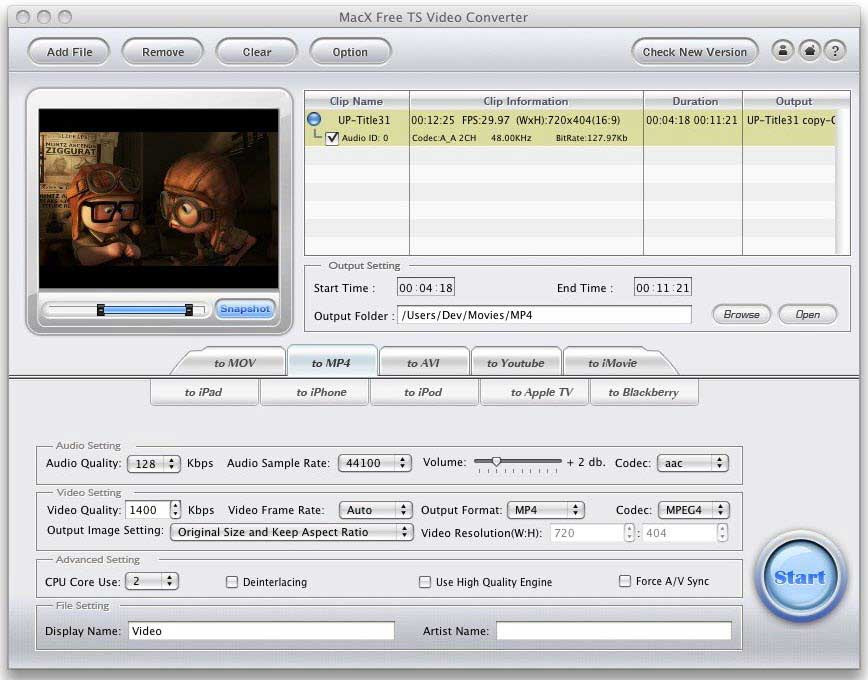Open the Option button
This screenshot has width=868, height=680.
tap(350, 52)
